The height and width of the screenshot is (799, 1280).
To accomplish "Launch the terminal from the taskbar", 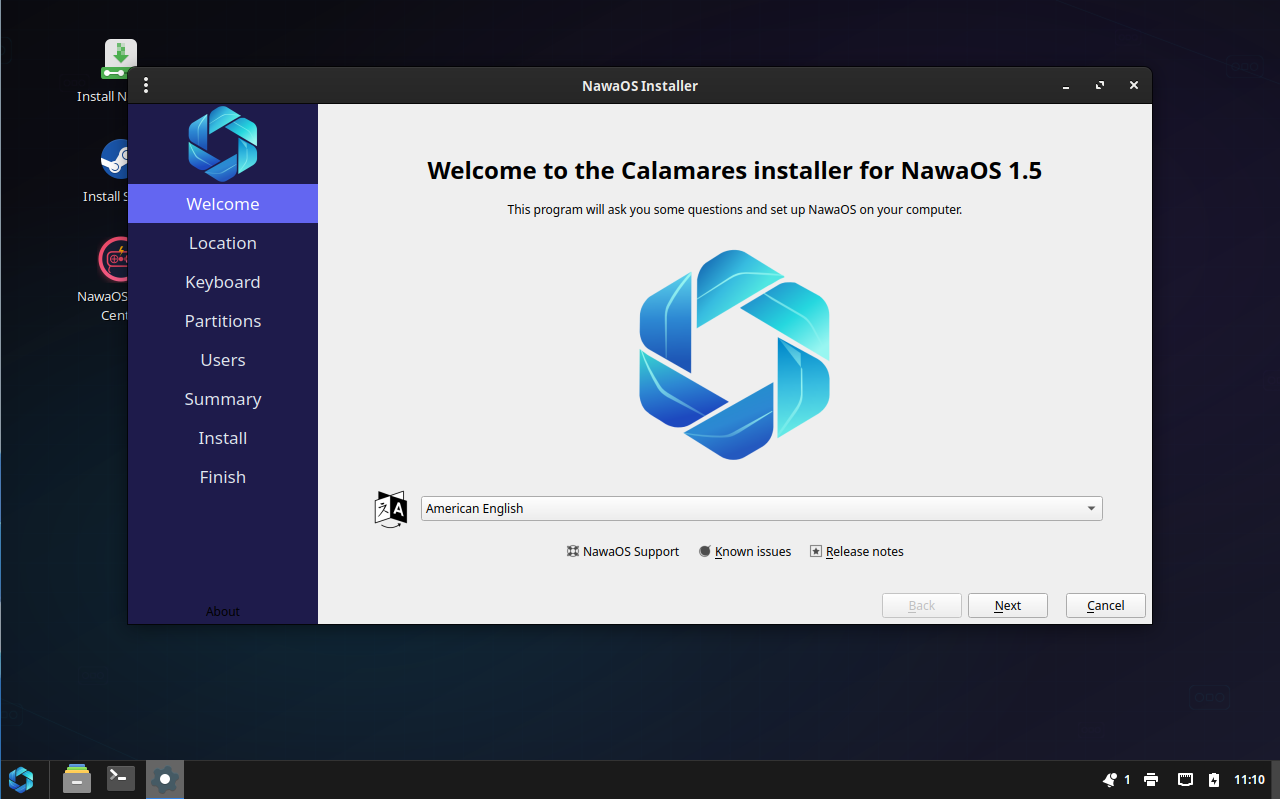I will pyautogui.click(x=120, y=779).
